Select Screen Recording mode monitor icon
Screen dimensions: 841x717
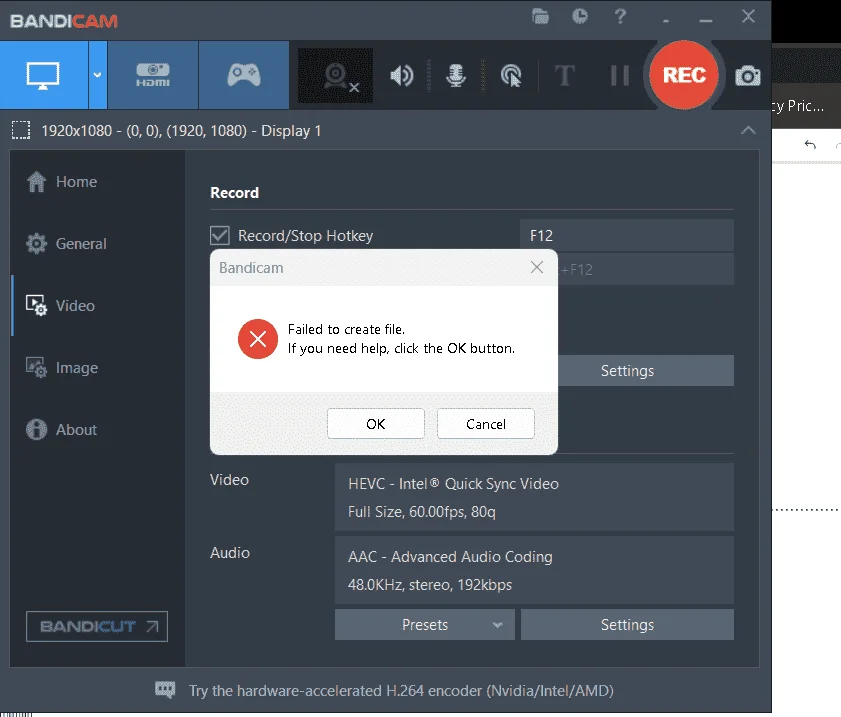coord(43,75)
